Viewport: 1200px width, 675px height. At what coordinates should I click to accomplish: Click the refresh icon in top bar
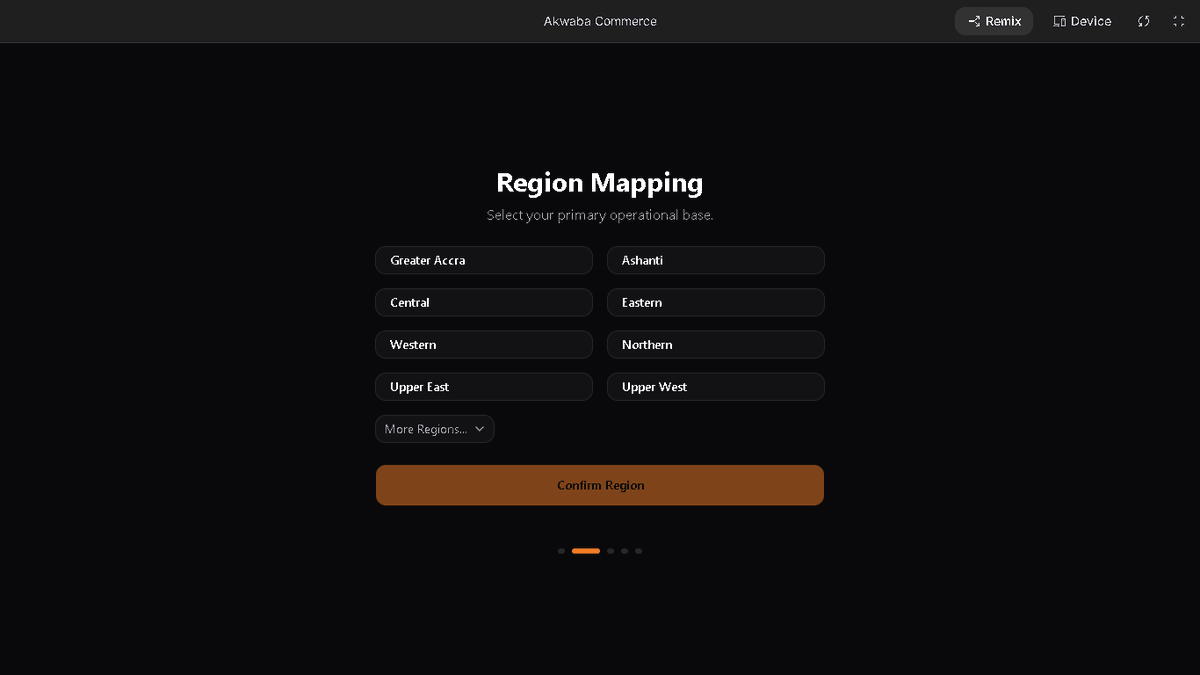1144,21
